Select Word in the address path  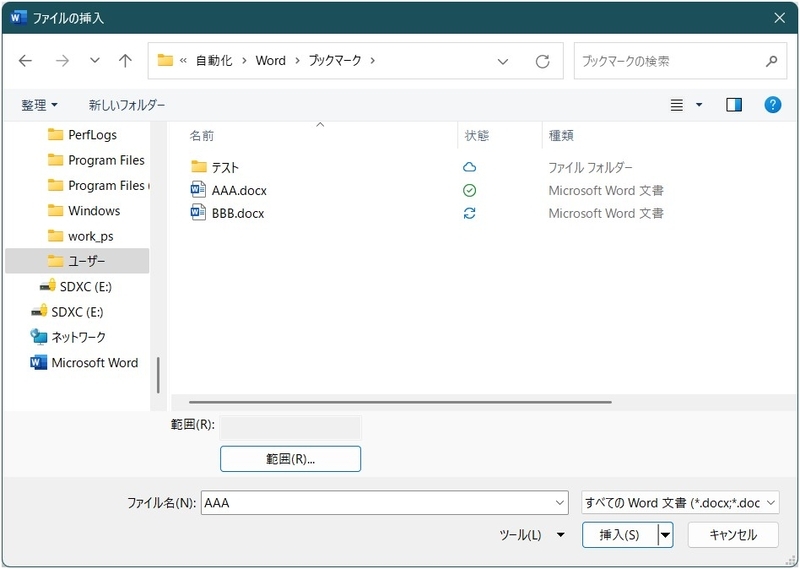tap(270, 60)
